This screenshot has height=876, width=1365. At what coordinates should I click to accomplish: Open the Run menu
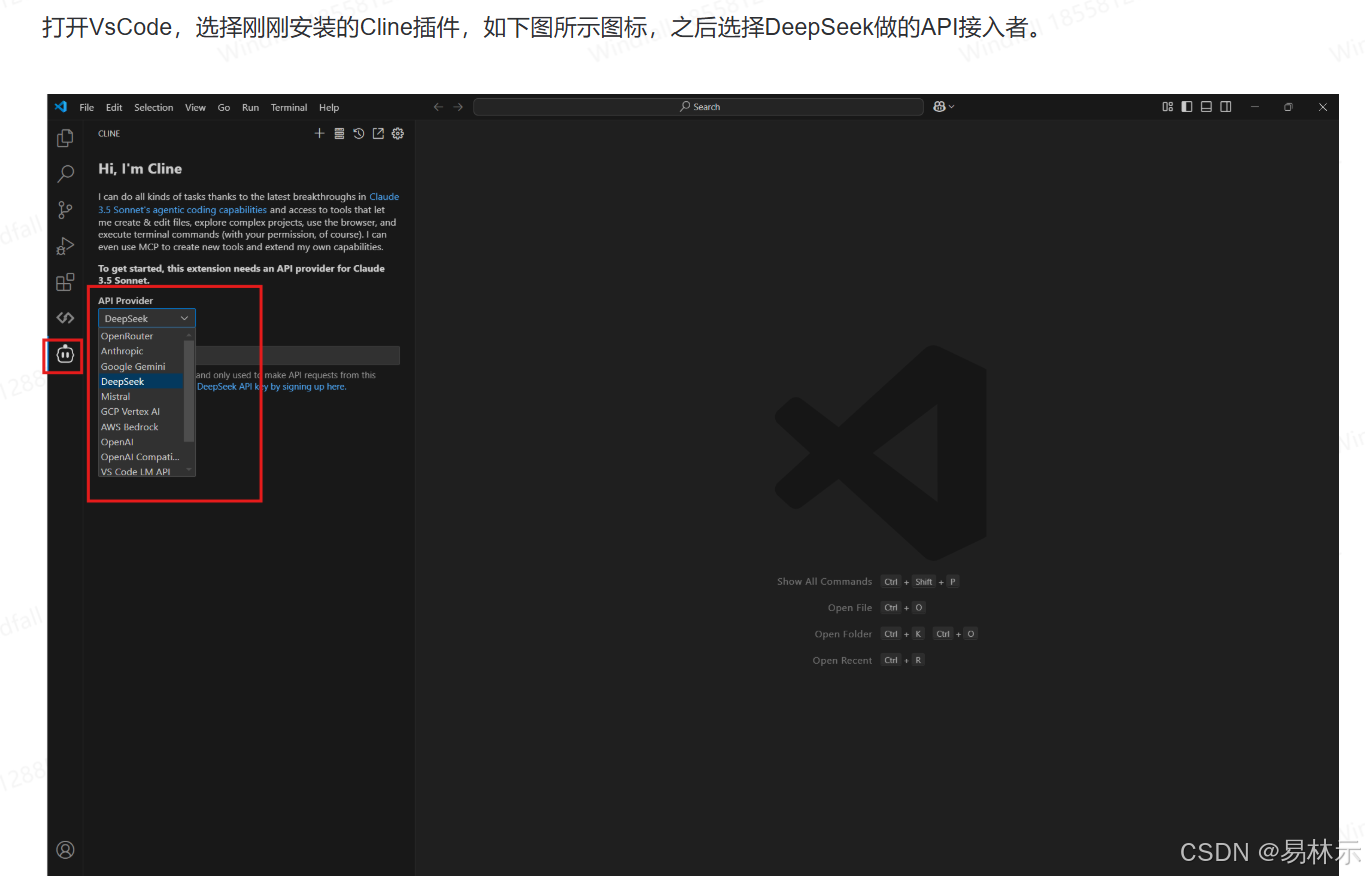(250, 108)
